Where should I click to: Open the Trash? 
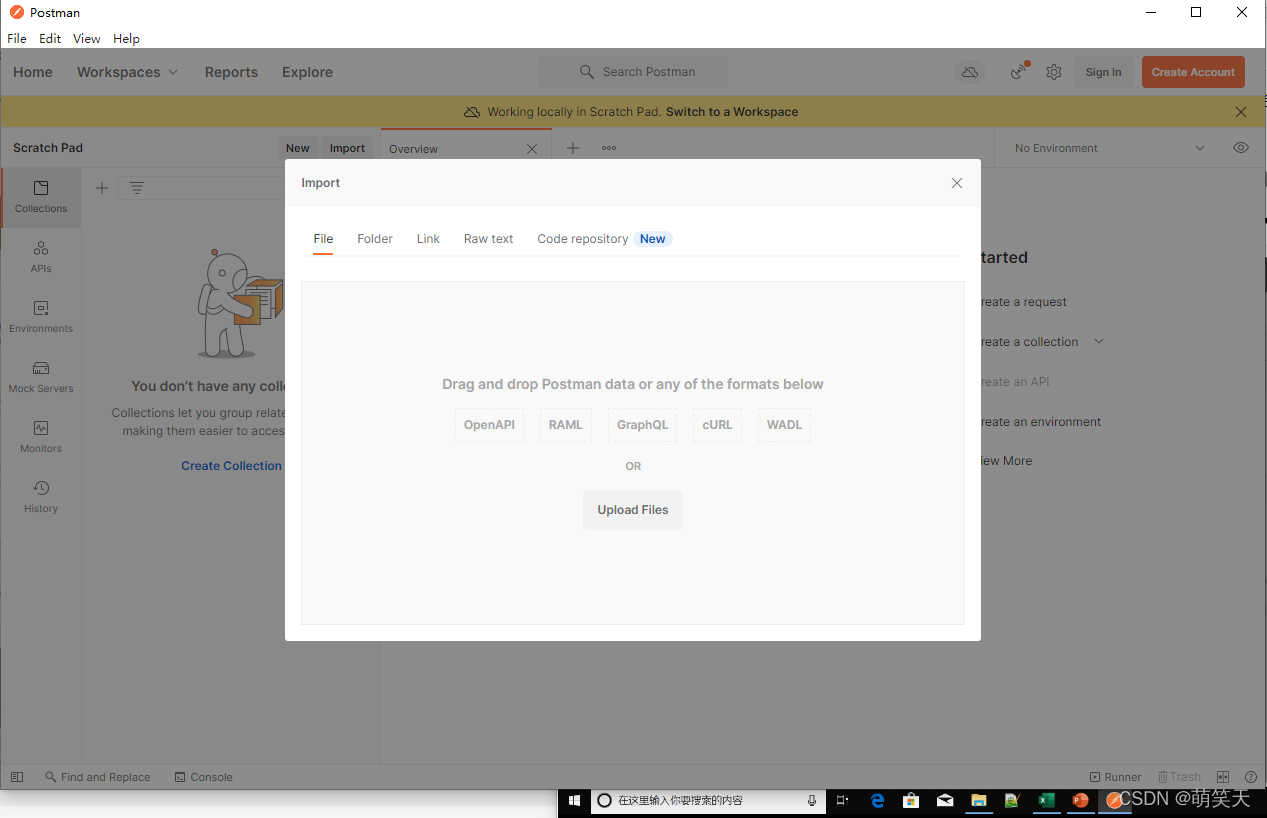[1179, 777]
